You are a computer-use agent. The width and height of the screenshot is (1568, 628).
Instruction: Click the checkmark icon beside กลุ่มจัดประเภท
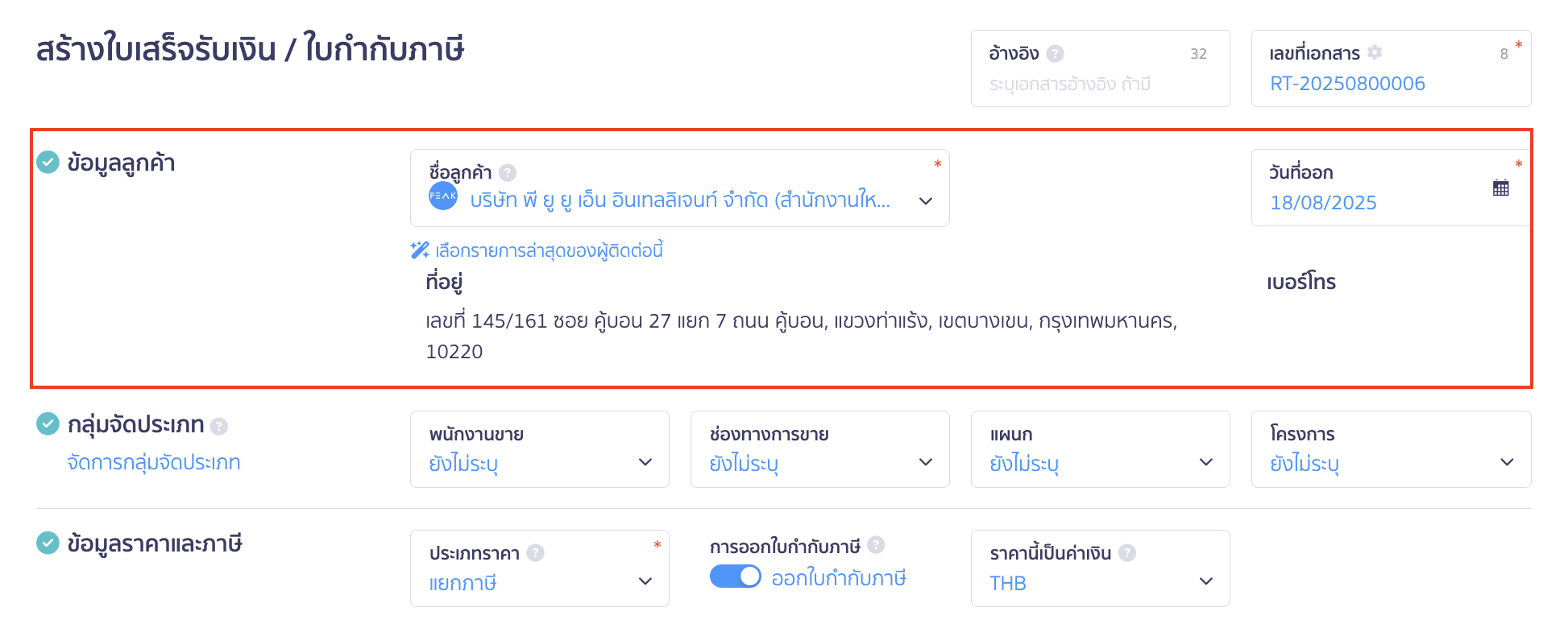[x=48, y=425]
